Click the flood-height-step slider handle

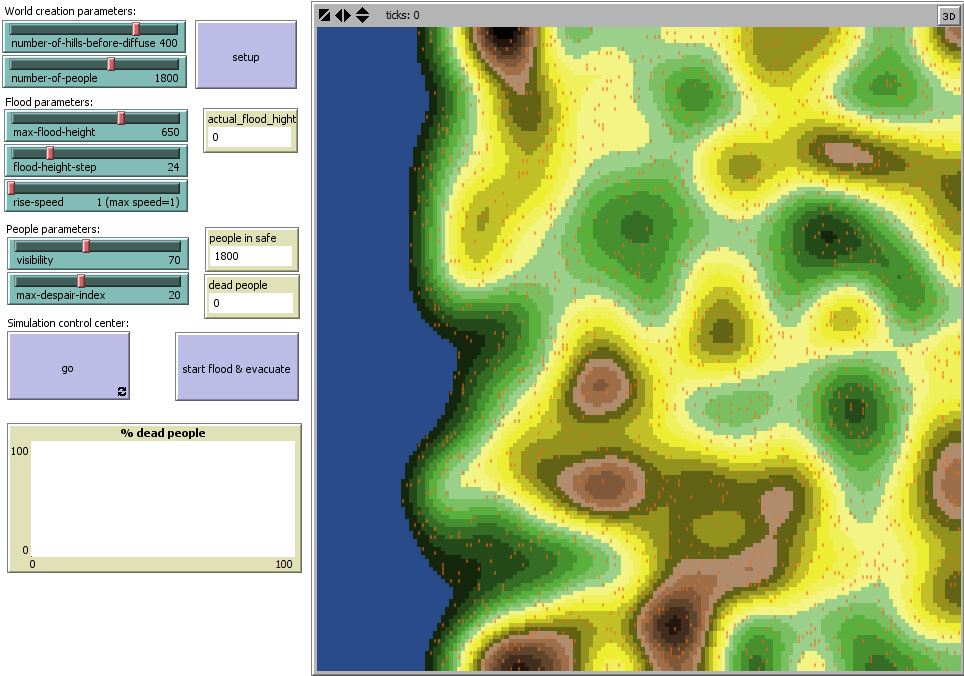[x=50, y=153]
